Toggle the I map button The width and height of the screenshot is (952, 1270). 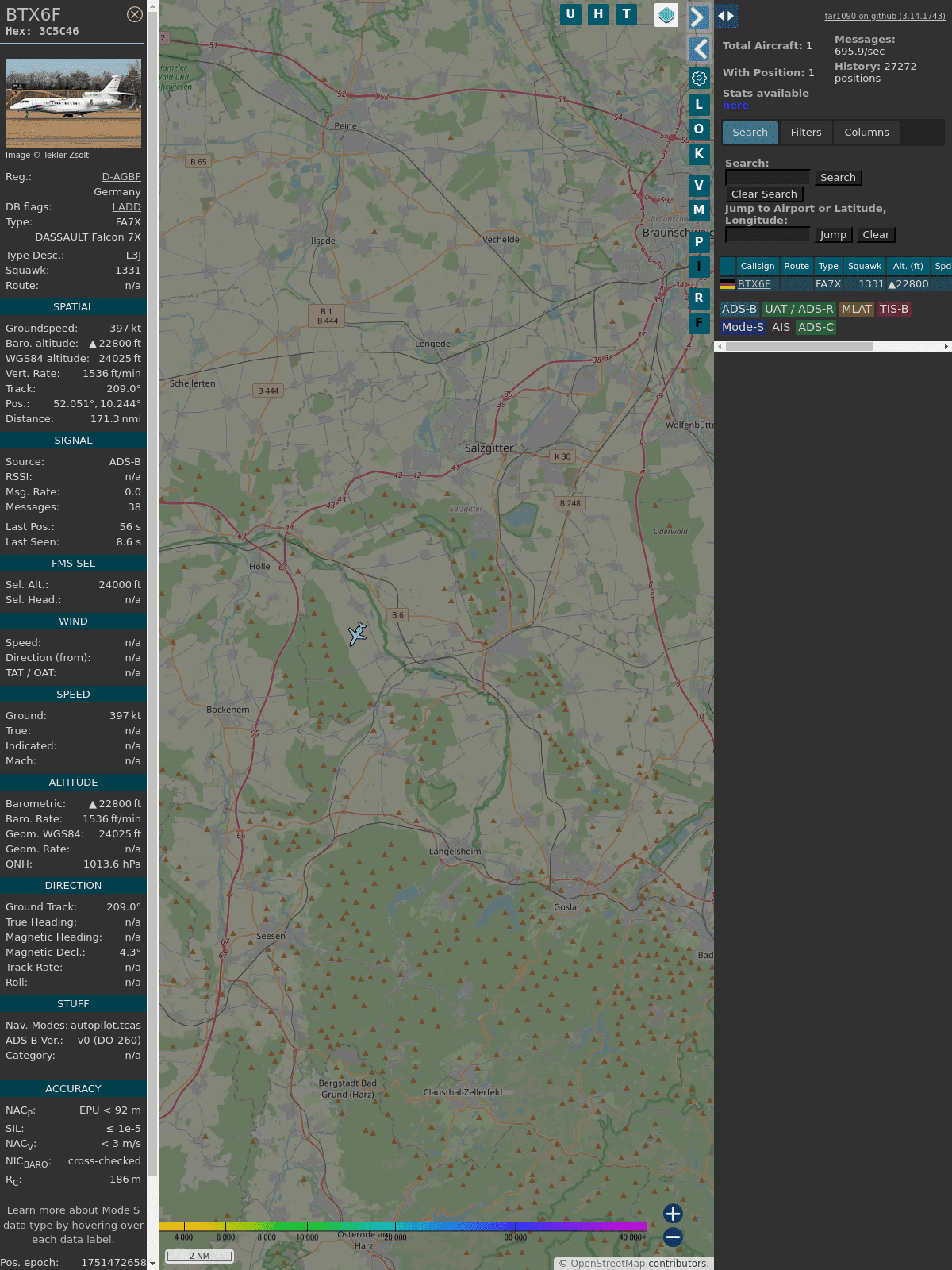[x=699, y=266]
